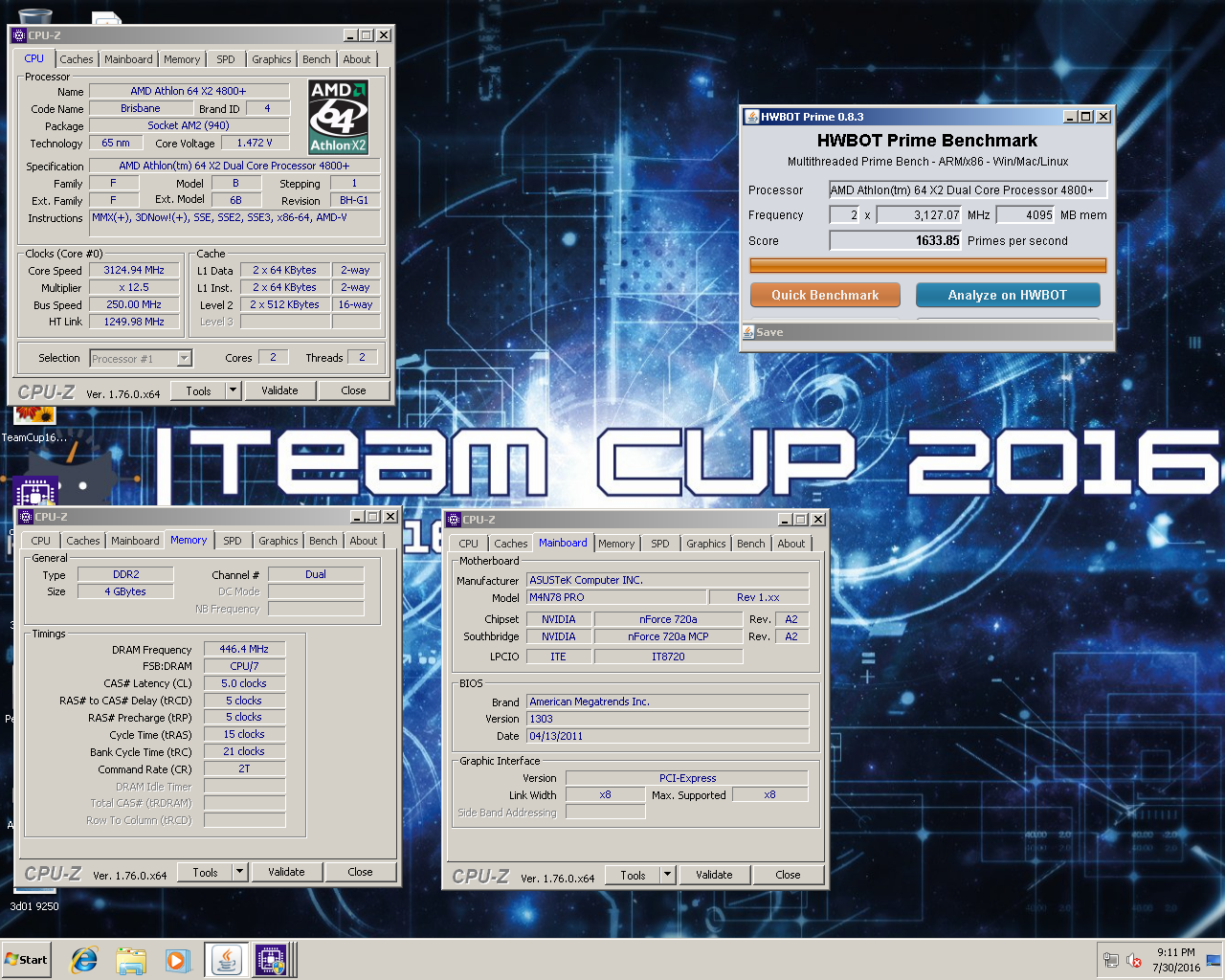Open Caches tab in top CPU-Z window
1225x980 pixels.
pyautogui.click(x=77, y=59)
